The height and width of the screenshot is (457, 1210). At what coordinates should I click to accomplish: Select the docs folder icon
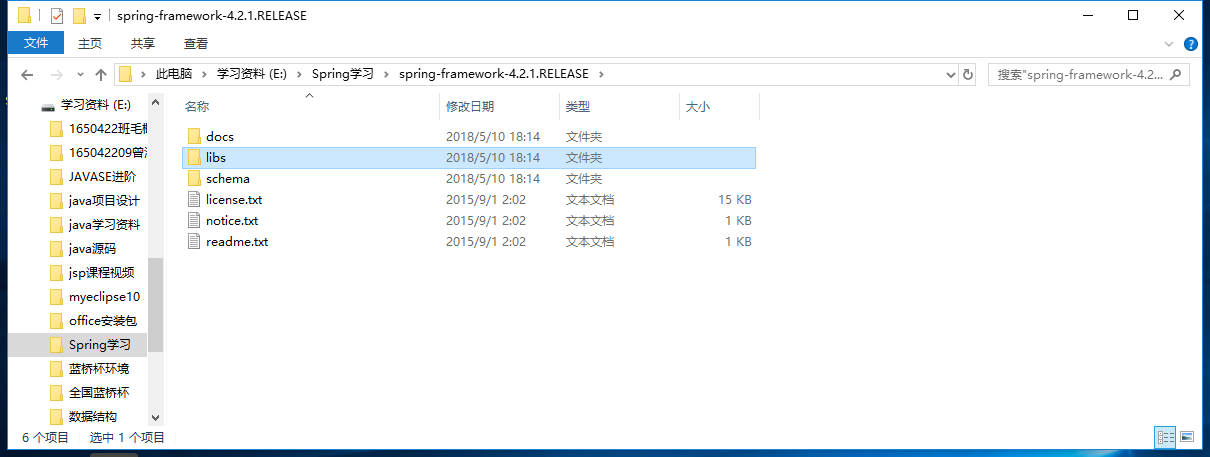coord(195,136)
